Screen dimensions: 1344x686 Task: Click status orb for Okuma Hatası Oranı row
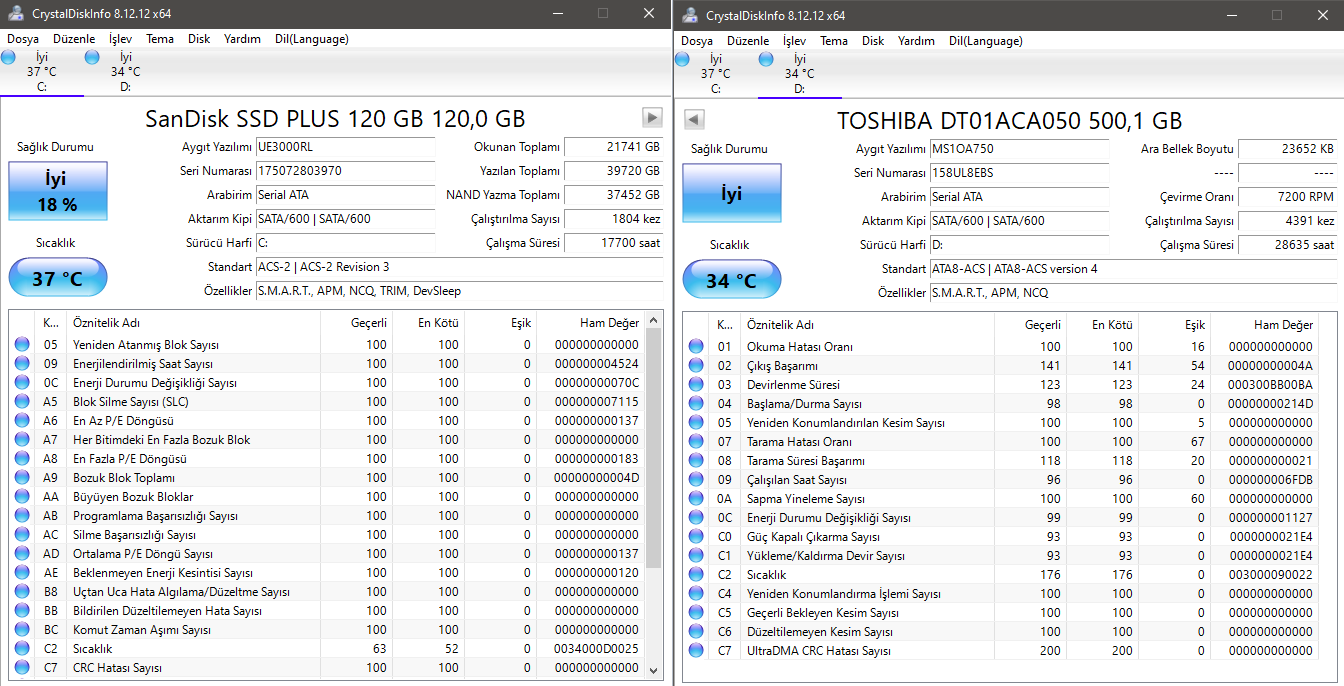tap(696, 347)
